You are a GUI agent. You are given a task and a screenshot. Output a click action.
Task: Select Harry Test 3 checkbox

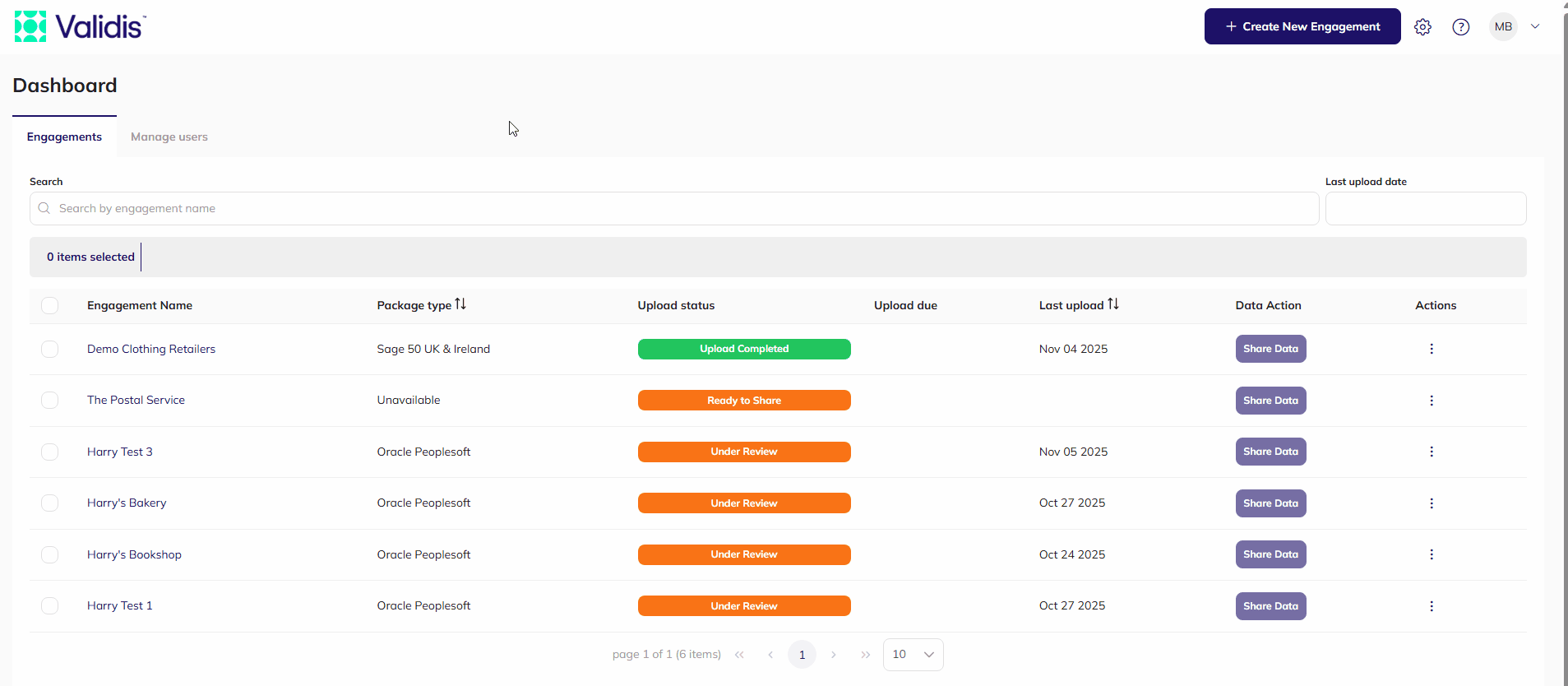(x=50, y=452)
